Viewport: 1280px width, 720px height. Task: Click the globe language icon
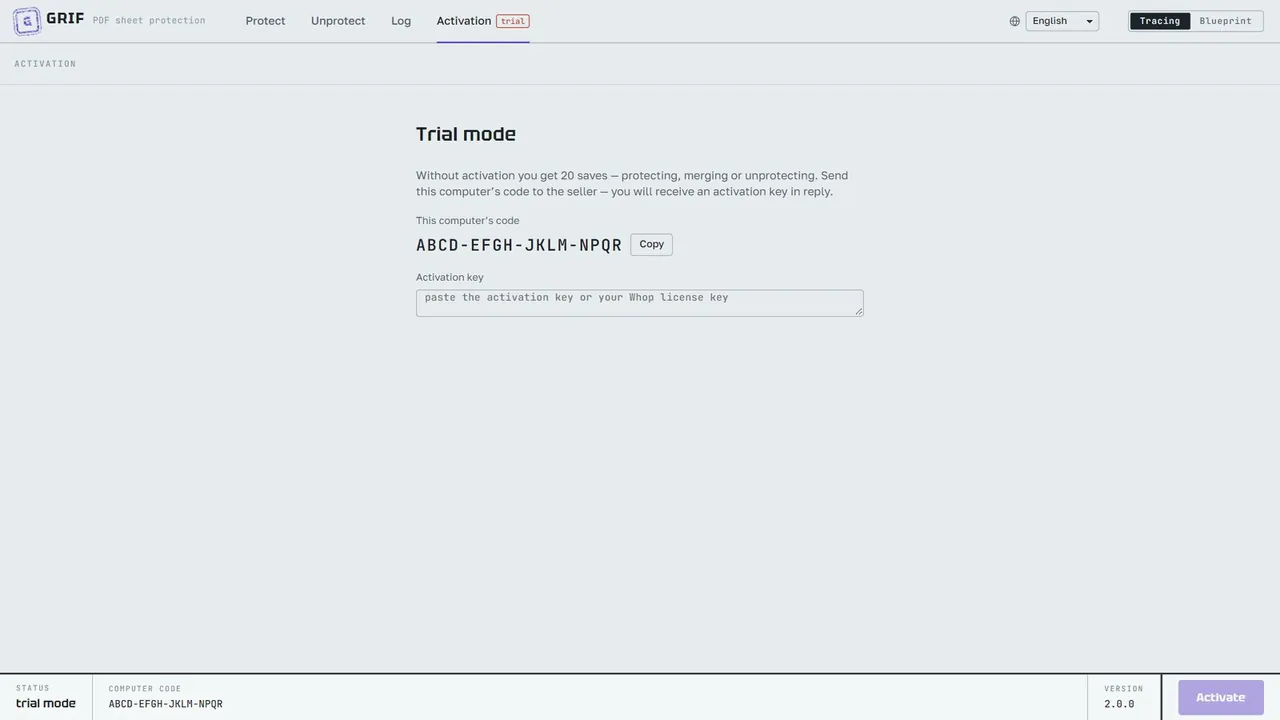coord(1015,21)
